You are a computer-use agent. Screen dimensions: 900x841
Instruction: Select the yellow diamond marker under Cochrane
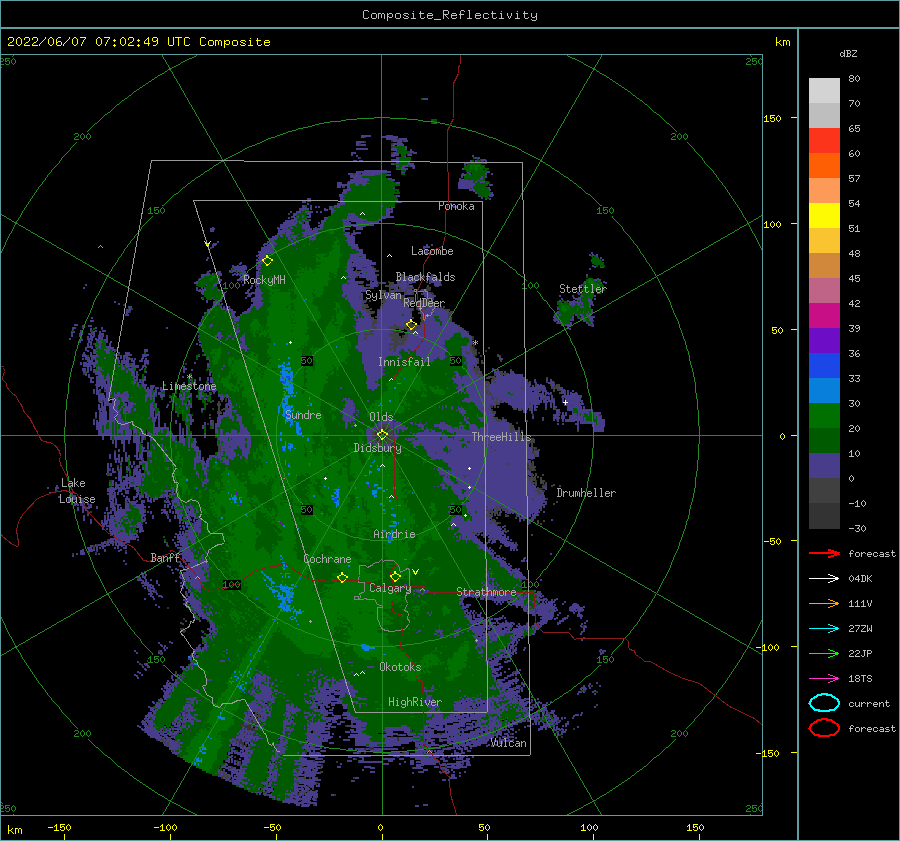point(342,577)
